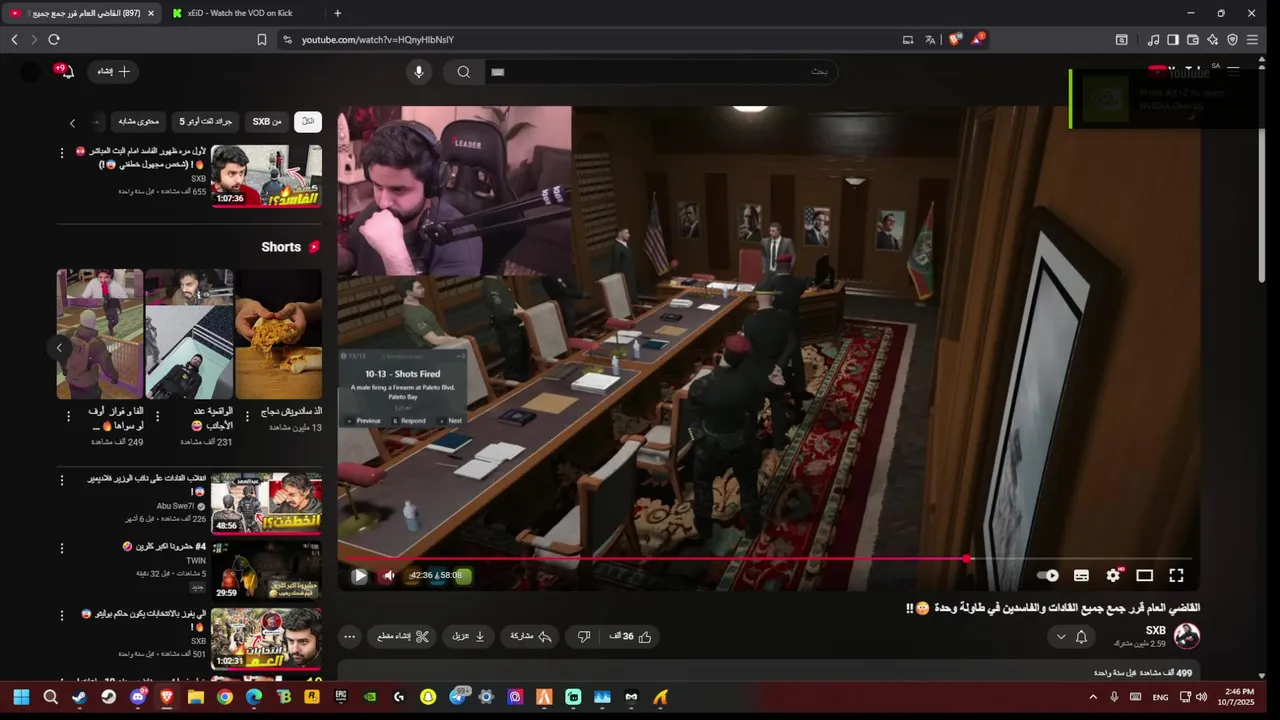Go back with the browser back arrow

(14, 40)
